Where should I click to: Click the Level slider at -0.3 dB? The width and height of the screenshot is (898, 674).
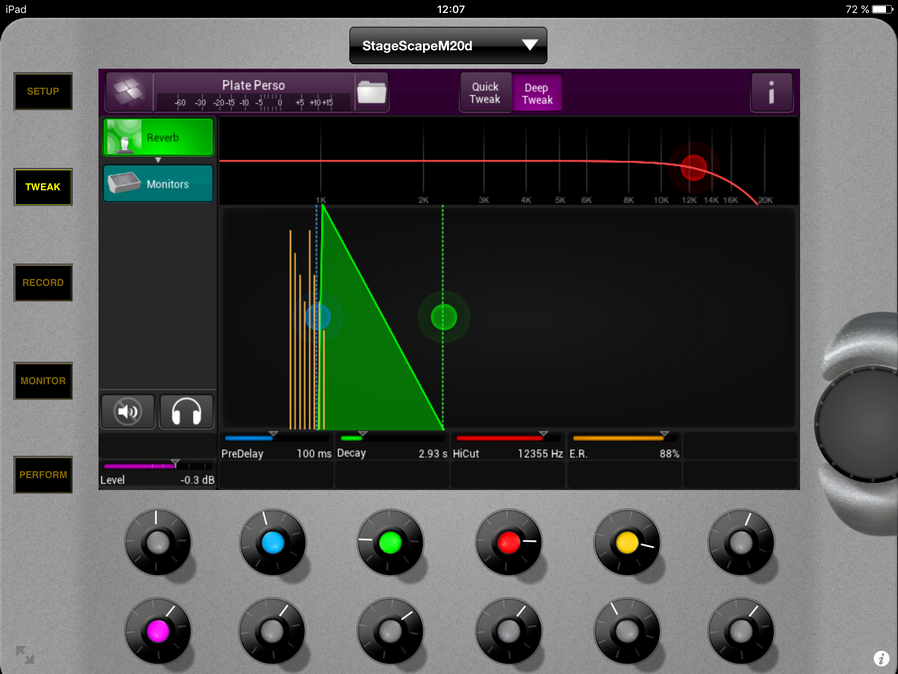(176, 465)
